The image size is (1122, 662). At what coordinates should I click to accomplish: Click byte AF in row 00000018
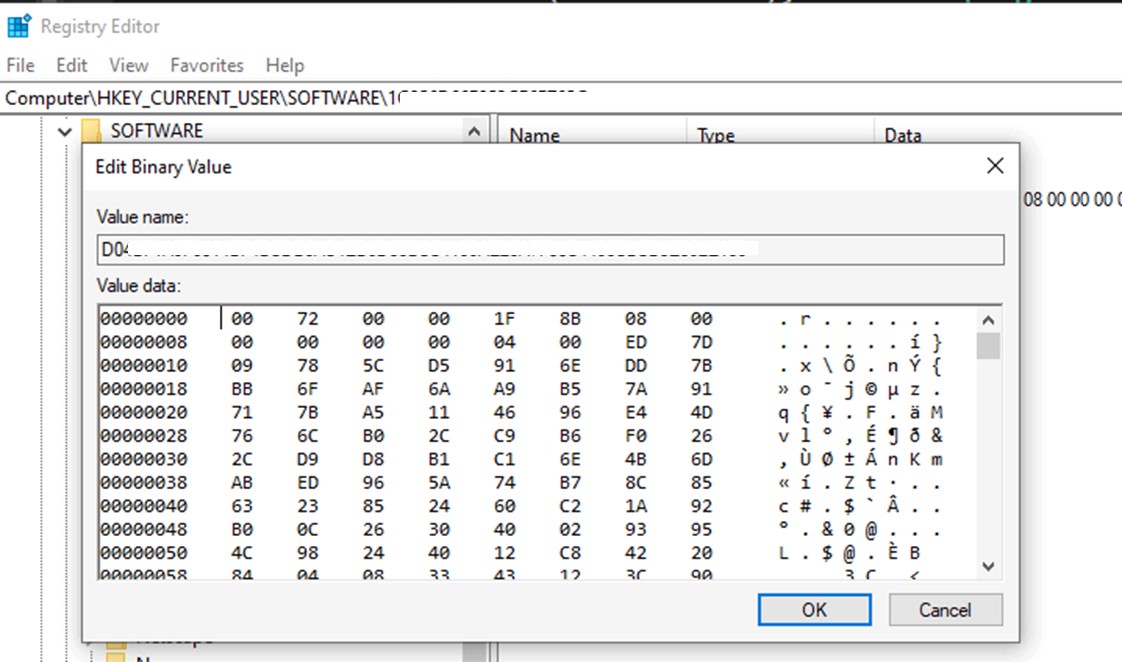pyautogui.click(x=373, y=389)
